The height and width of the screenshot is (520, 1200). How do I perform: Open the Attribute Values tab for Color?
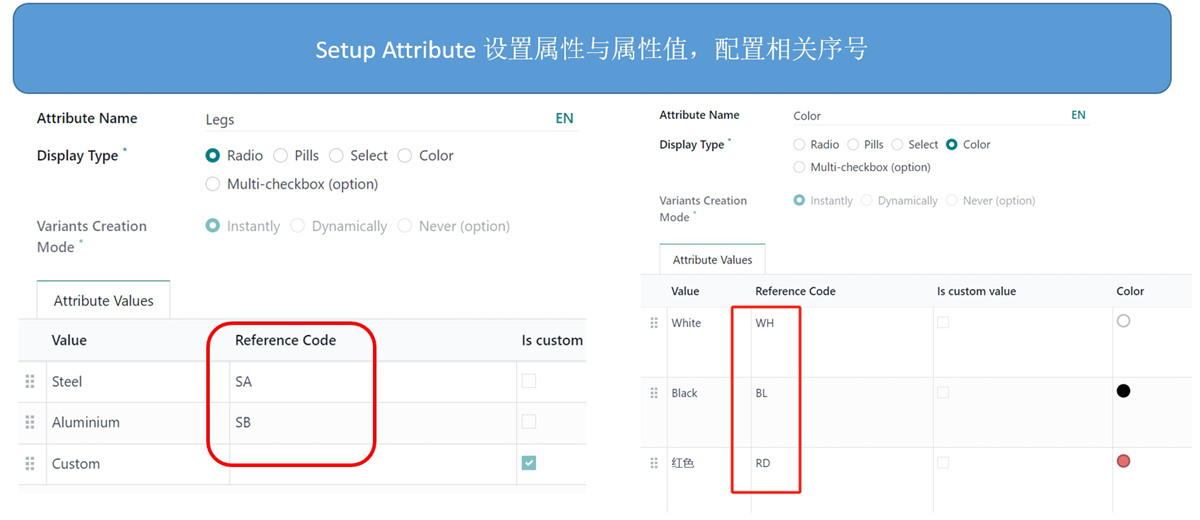712,259
